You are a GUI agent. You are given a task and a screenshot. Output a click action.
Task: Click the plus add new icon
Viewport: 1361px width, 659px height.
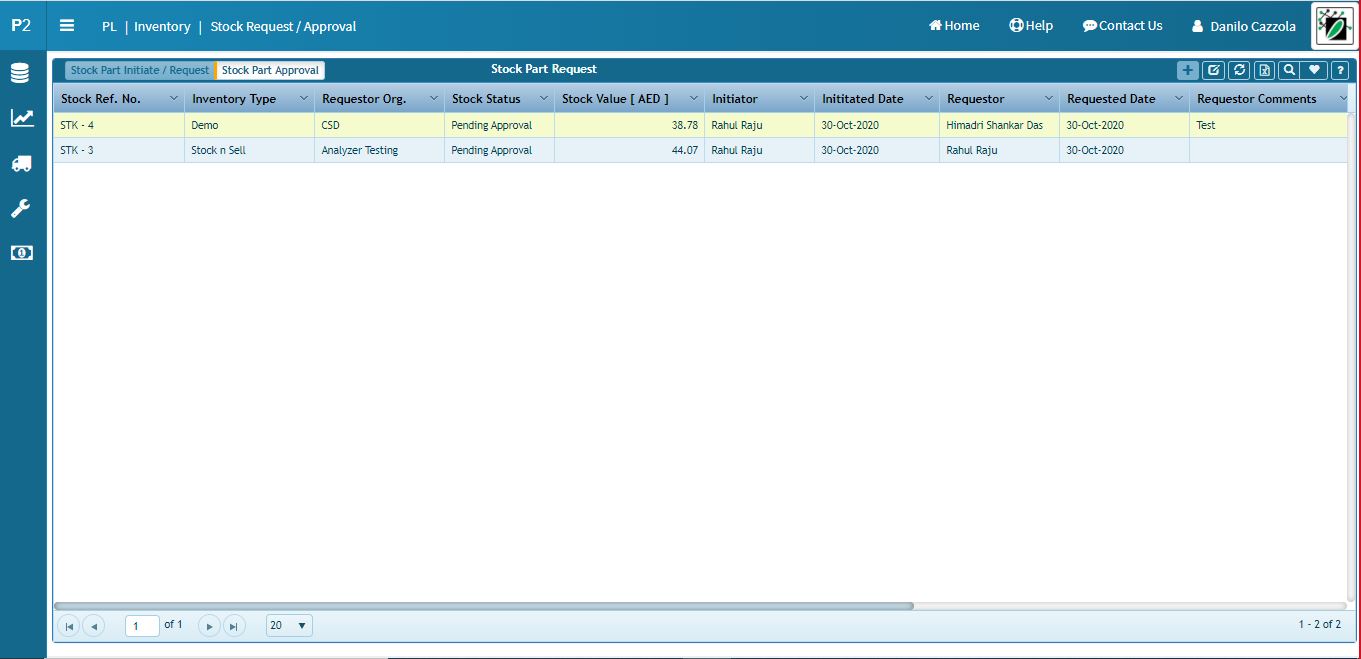pyautogui.click(x=1188, y=70)
